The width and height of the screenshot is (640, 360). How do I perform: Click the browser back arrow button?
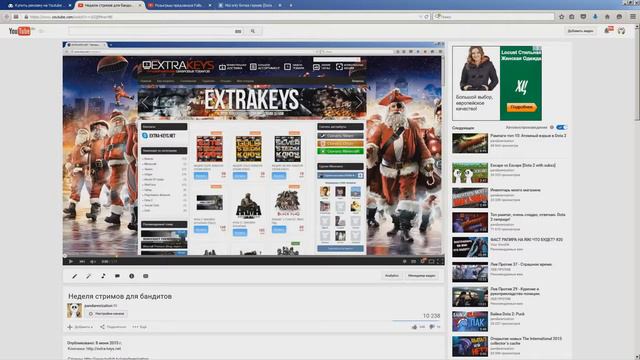(7, 17)
